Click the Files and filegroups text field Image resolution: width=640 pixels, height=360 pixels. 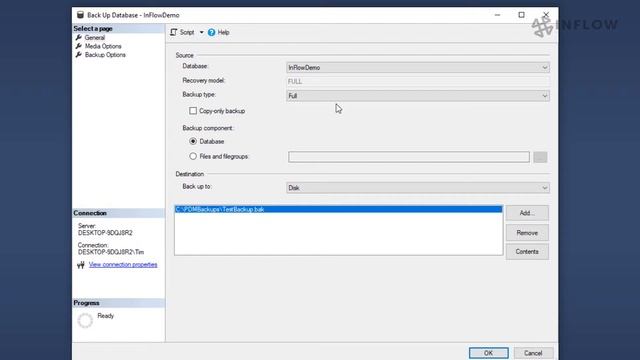pos(409,157)
